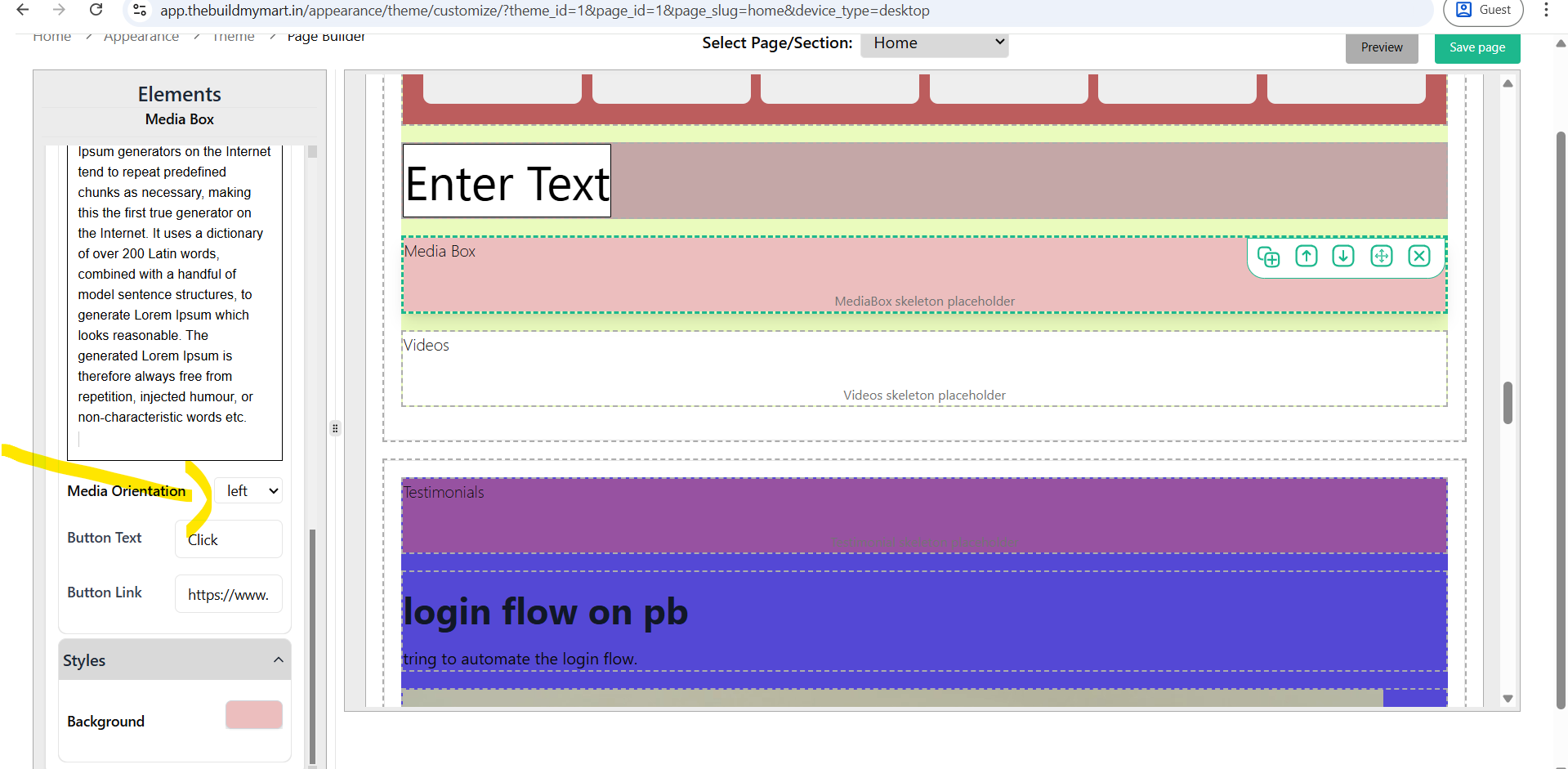Move the Media Box element up
This screenshot has height=769, width=1568.
click(x=1307, y=257)
